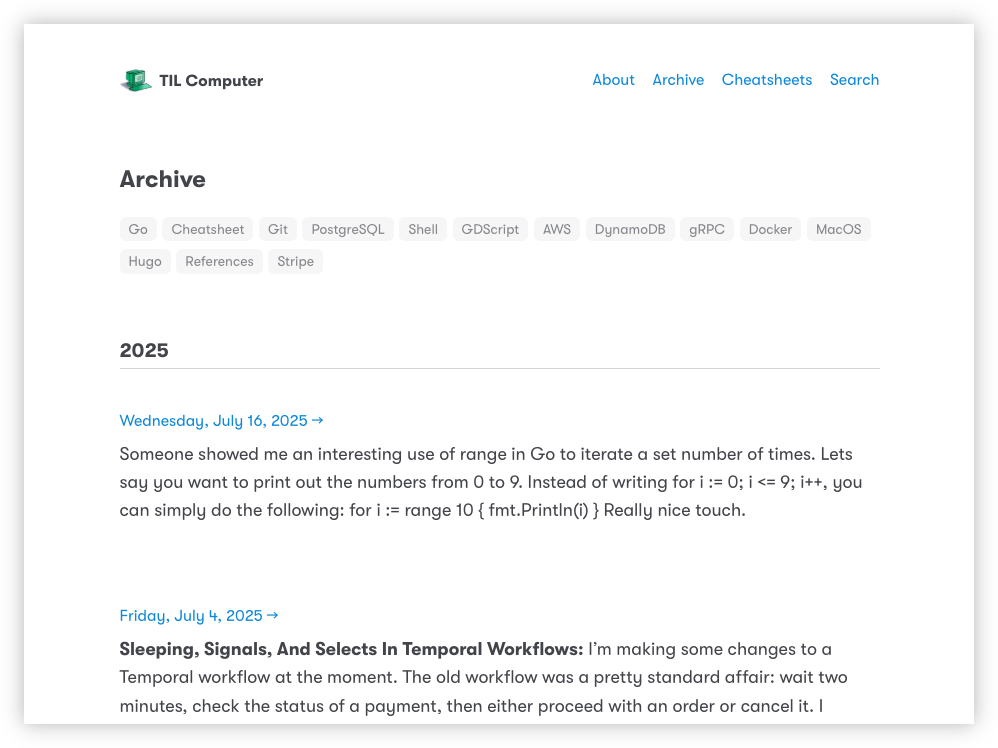Select the Archive nav link
This screenshot has height=748, width=998.
coord(678,80)
